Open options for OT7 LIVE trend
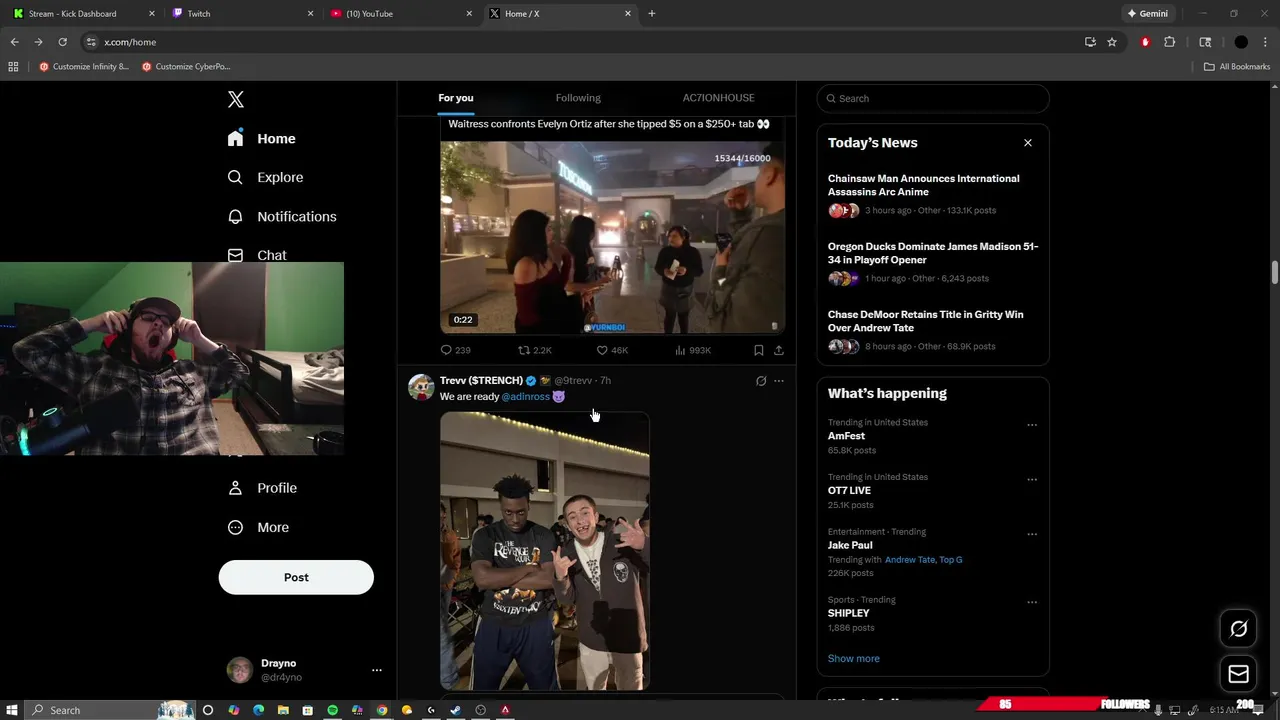 [x=1031, y=479]
